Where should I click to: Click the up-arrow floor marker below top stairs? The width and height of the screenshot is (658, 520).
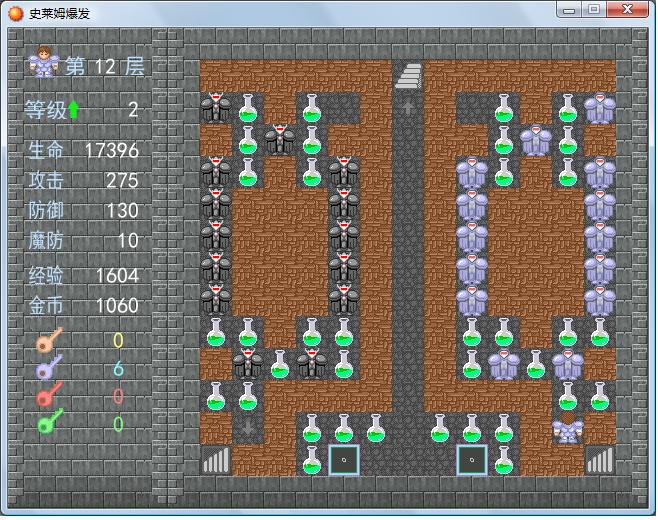[408, 107]
